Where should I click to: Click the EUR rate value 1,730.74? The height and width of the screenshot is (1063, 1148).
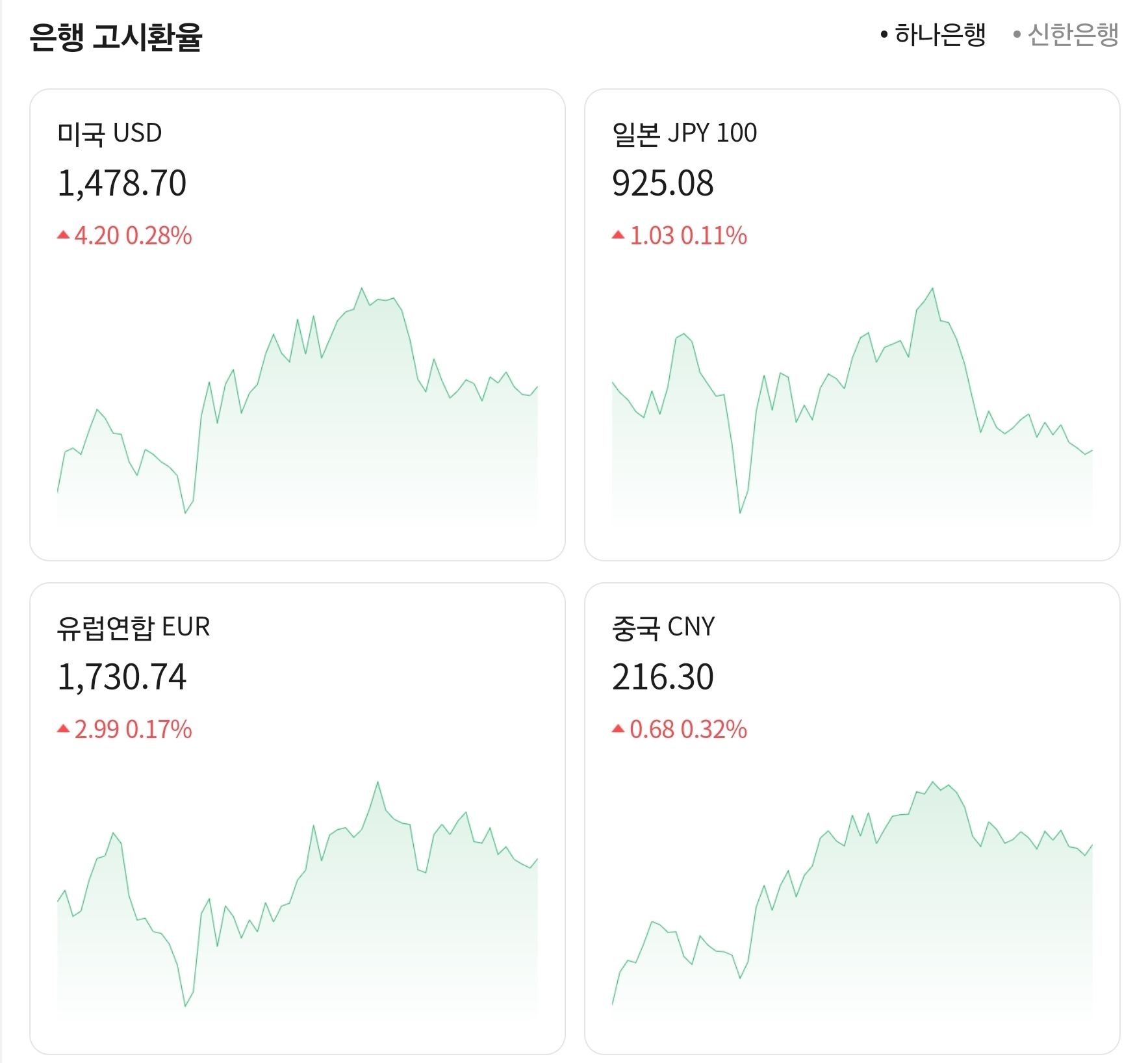[x=122, y=677]
